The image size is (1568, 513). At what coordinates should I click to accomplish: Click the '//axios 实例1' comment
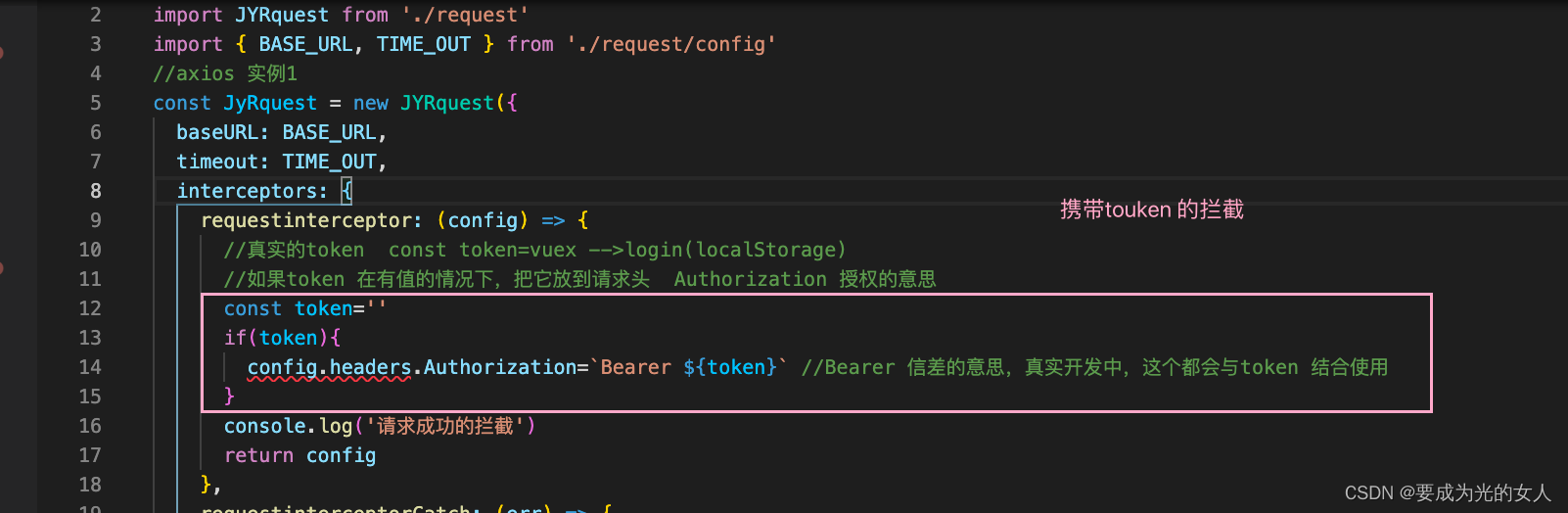click(225, 73)
